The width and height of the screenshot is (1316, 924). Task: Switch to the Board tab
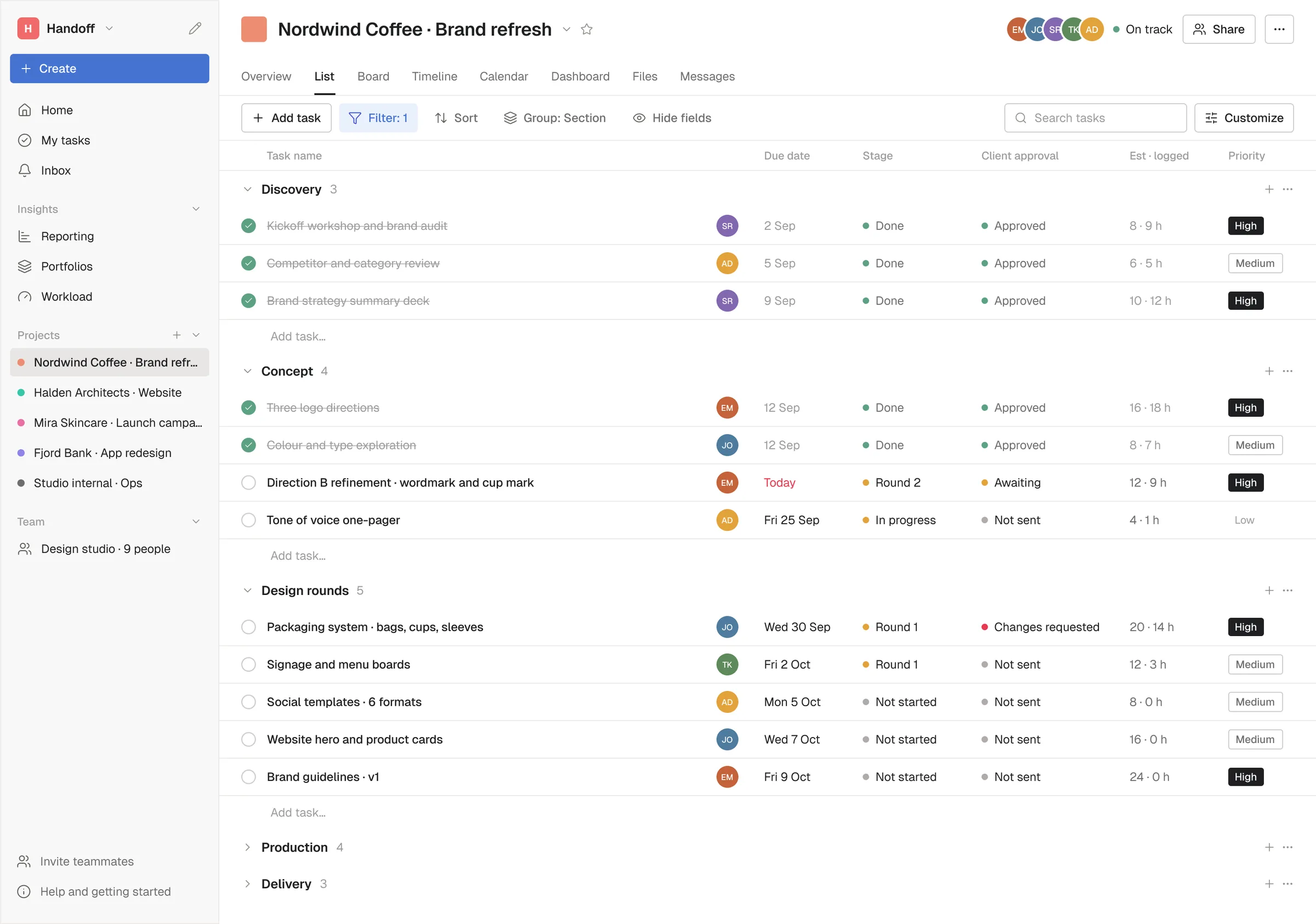[373, 76]
